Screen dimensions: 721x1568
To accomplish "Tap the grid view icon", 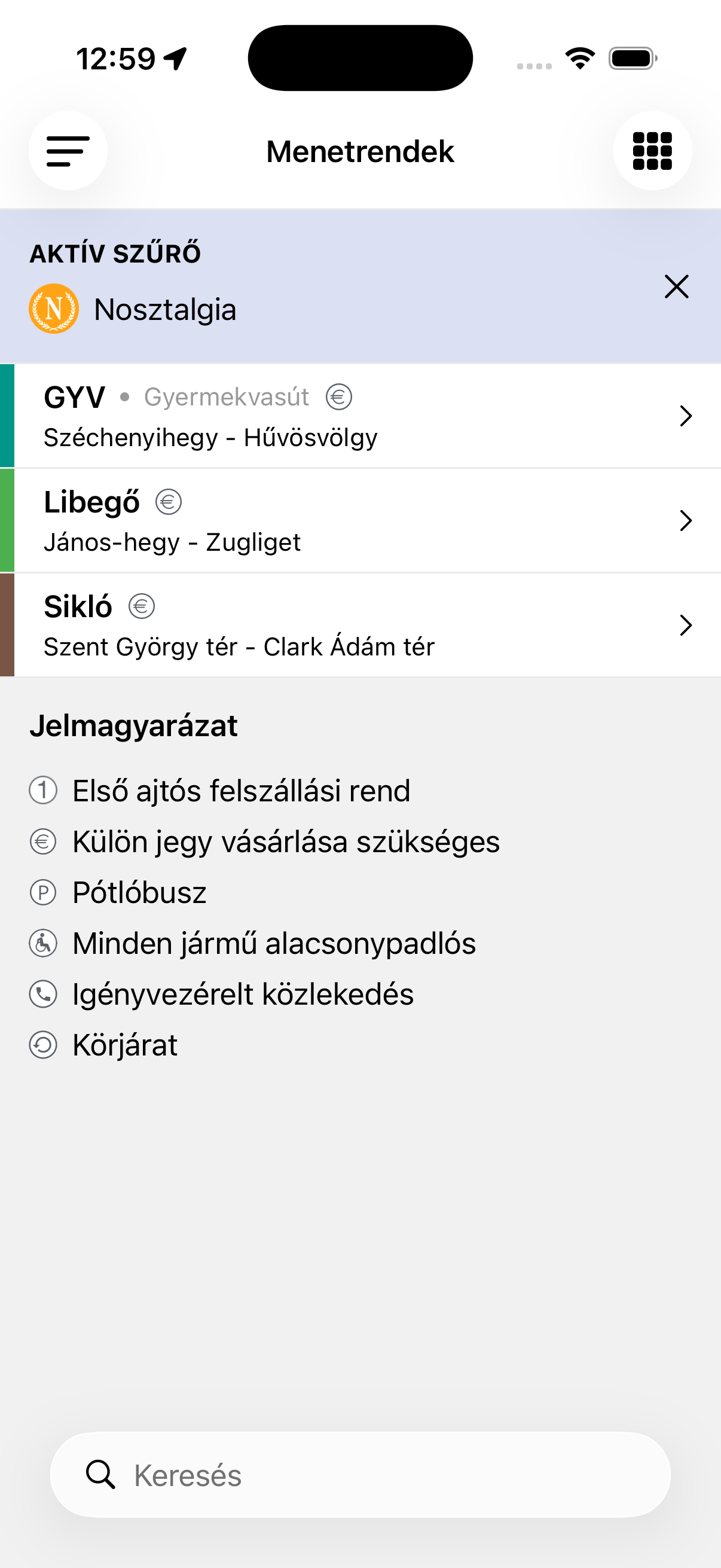I will coord(652,151).
